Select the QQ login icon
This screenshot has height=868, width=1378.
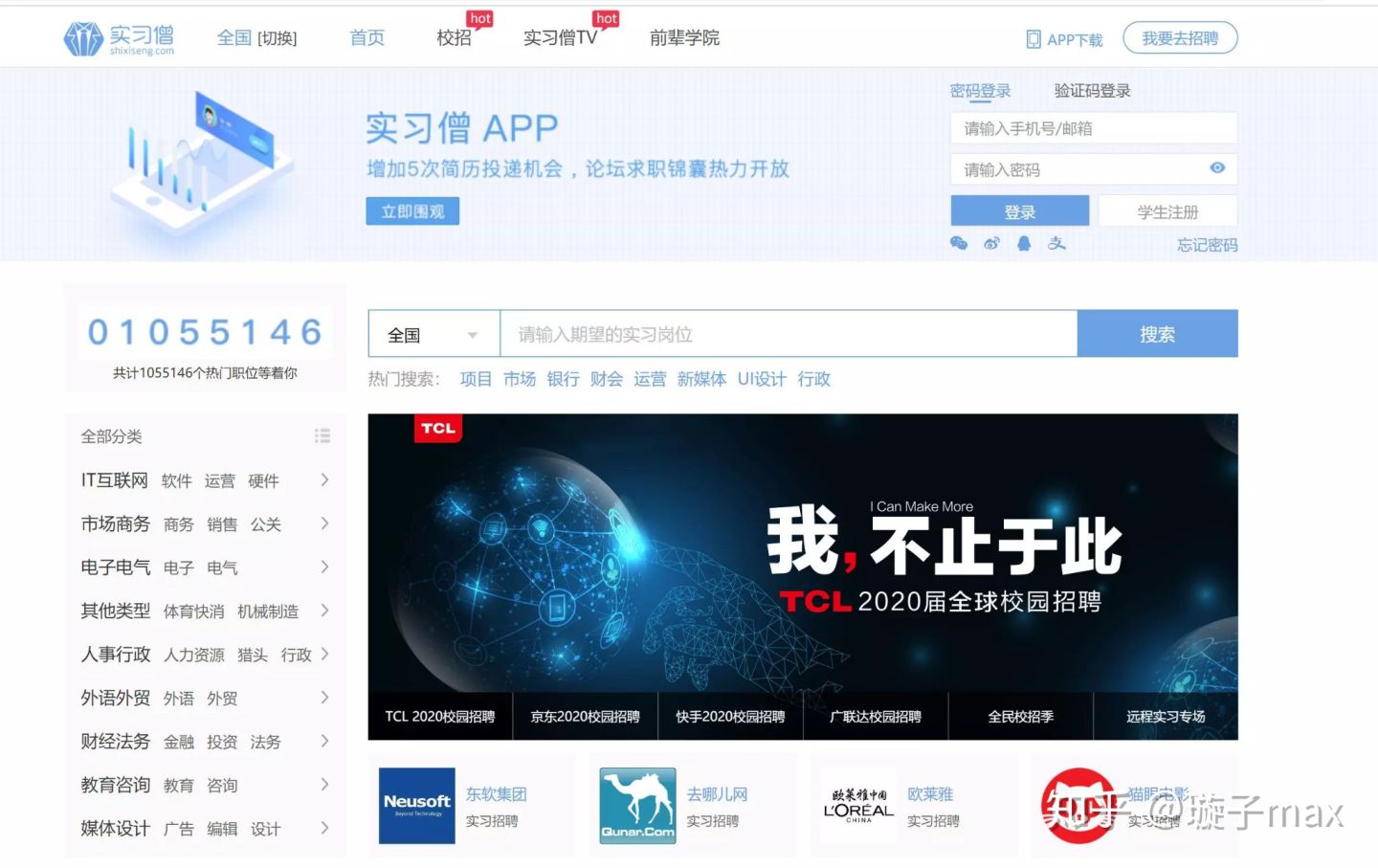point(1024,244)
